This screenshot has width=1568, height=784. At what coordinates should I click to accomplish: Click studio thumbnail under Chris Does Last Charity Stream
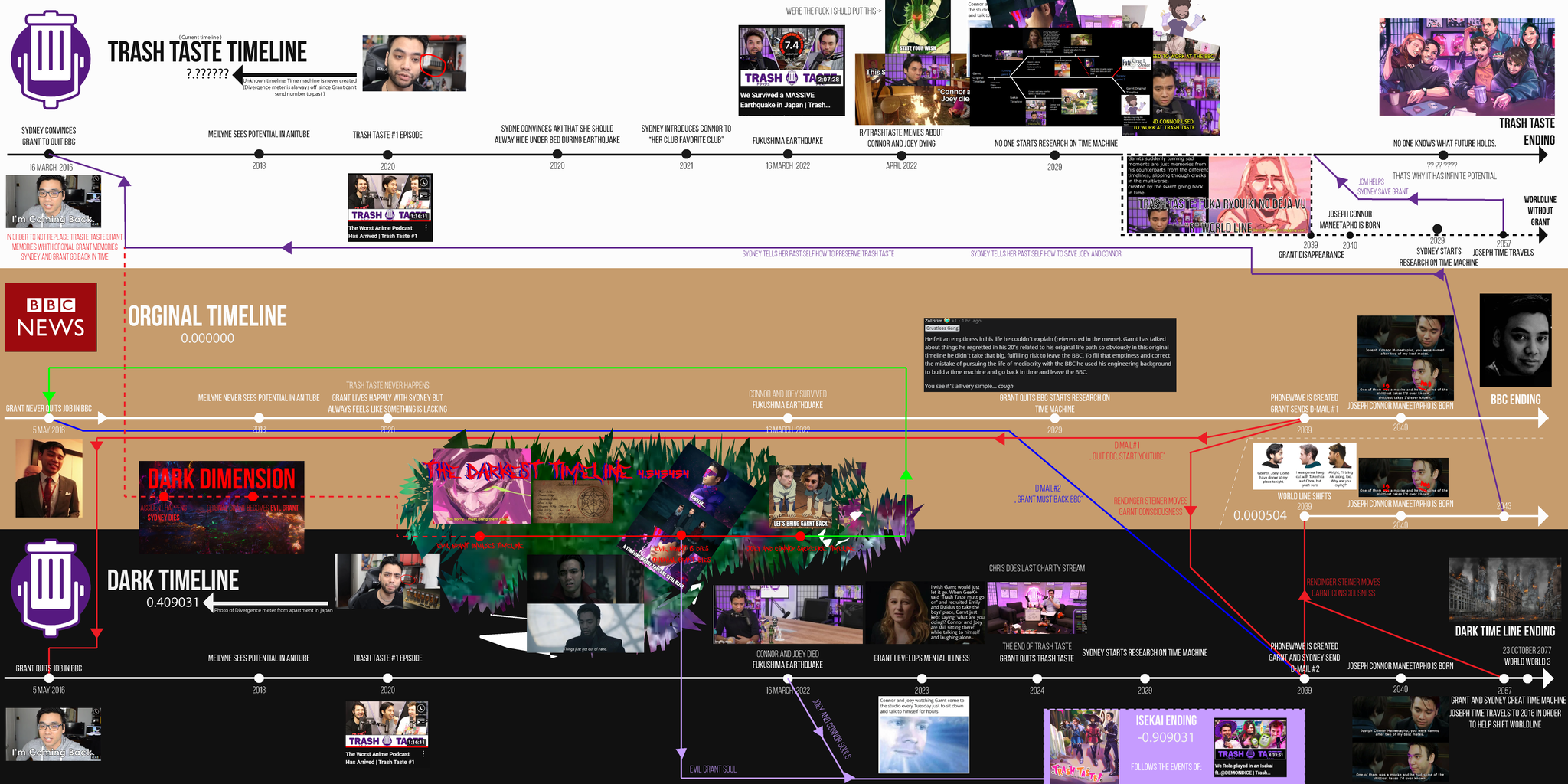click(1037, 608)
